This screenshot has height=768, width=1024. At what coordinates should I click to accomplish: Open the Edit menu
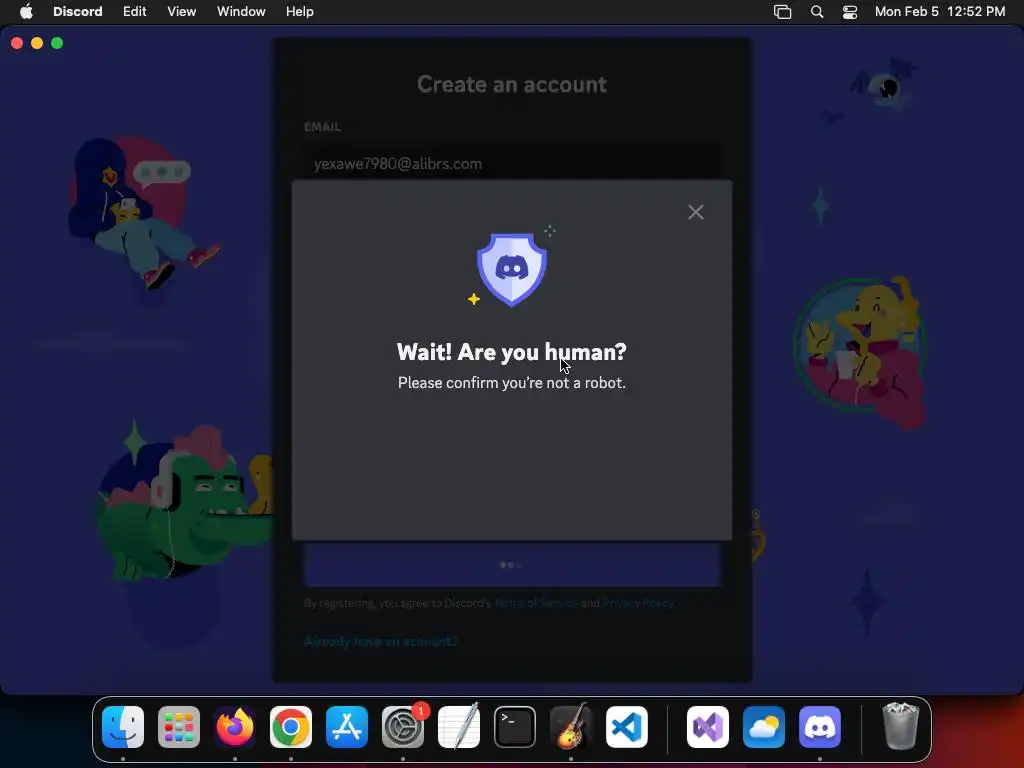(x=135, y=12)
